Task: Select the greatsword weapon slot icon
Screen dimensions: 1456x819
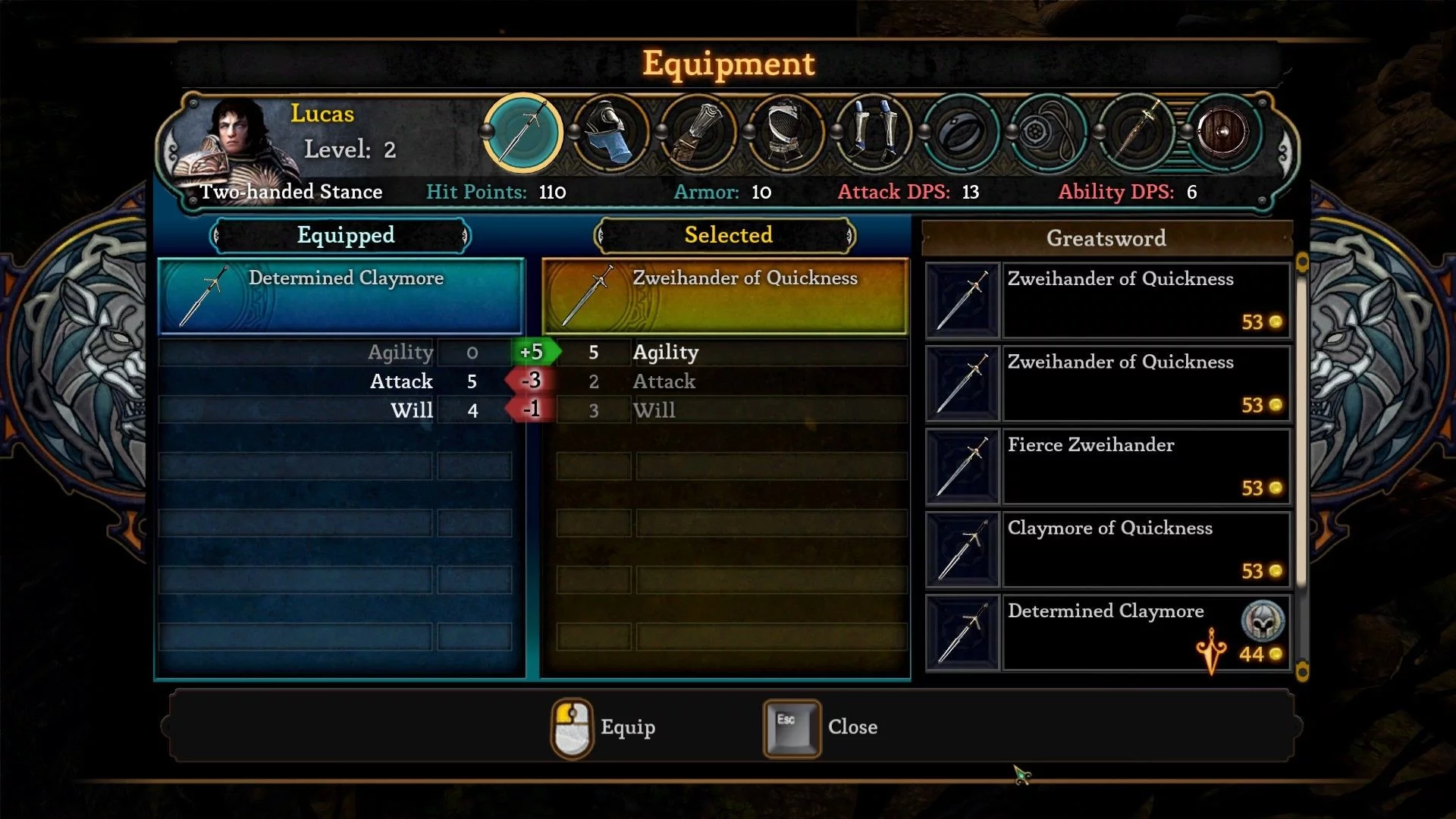Action: click(x=523, y=133)
